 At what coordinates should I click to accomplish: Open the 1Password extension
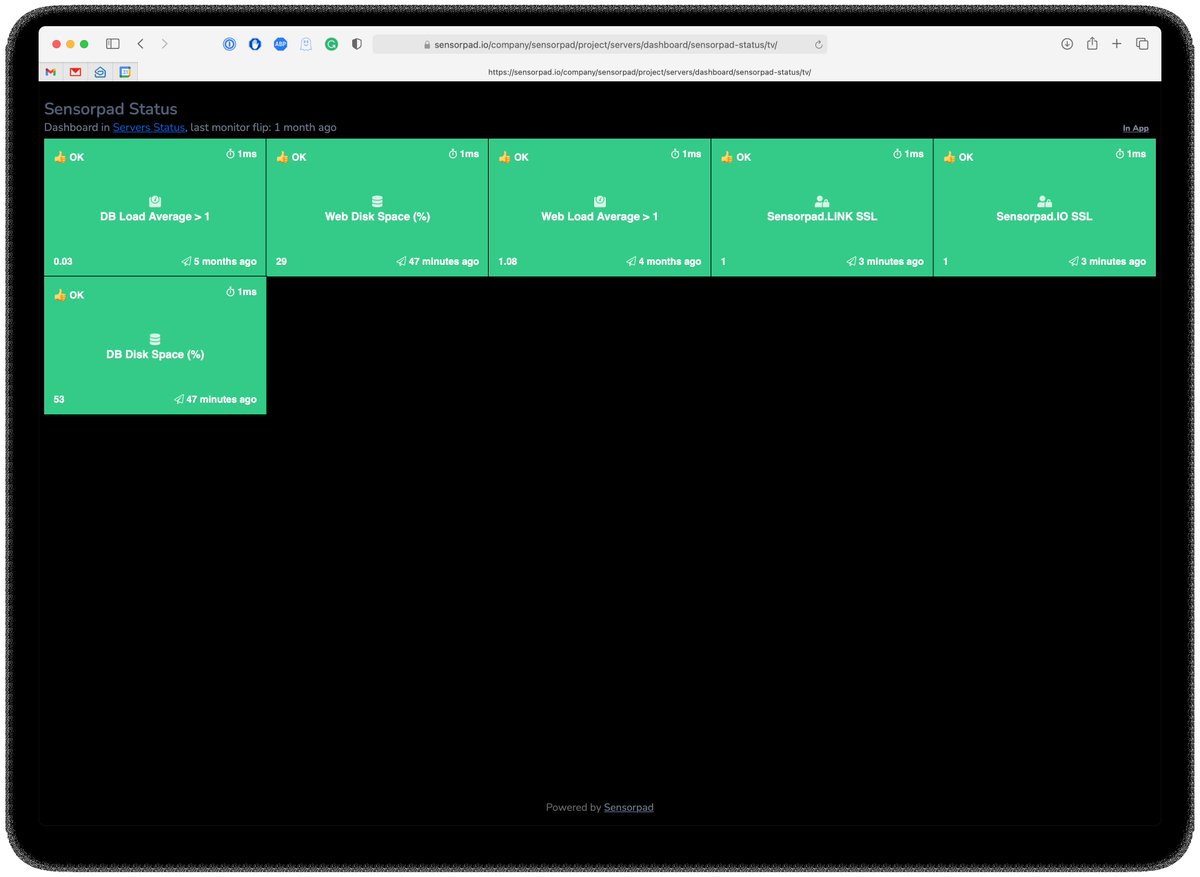click(x=229, y=44)
